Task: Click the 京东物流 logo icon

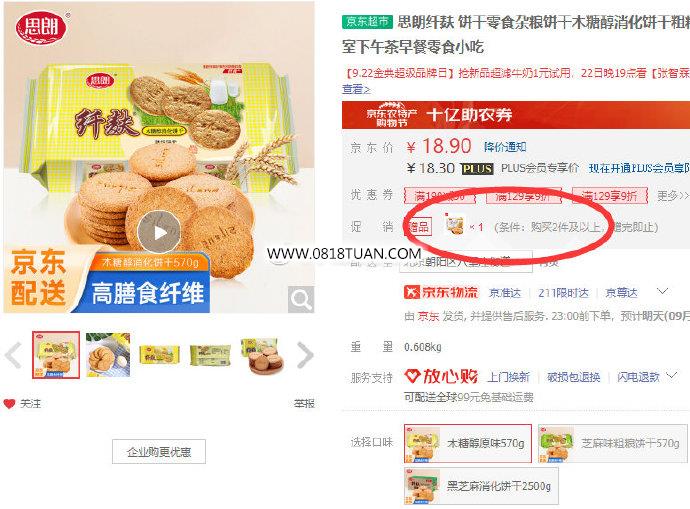Action: pyautogui.click(x=411, y=292)
